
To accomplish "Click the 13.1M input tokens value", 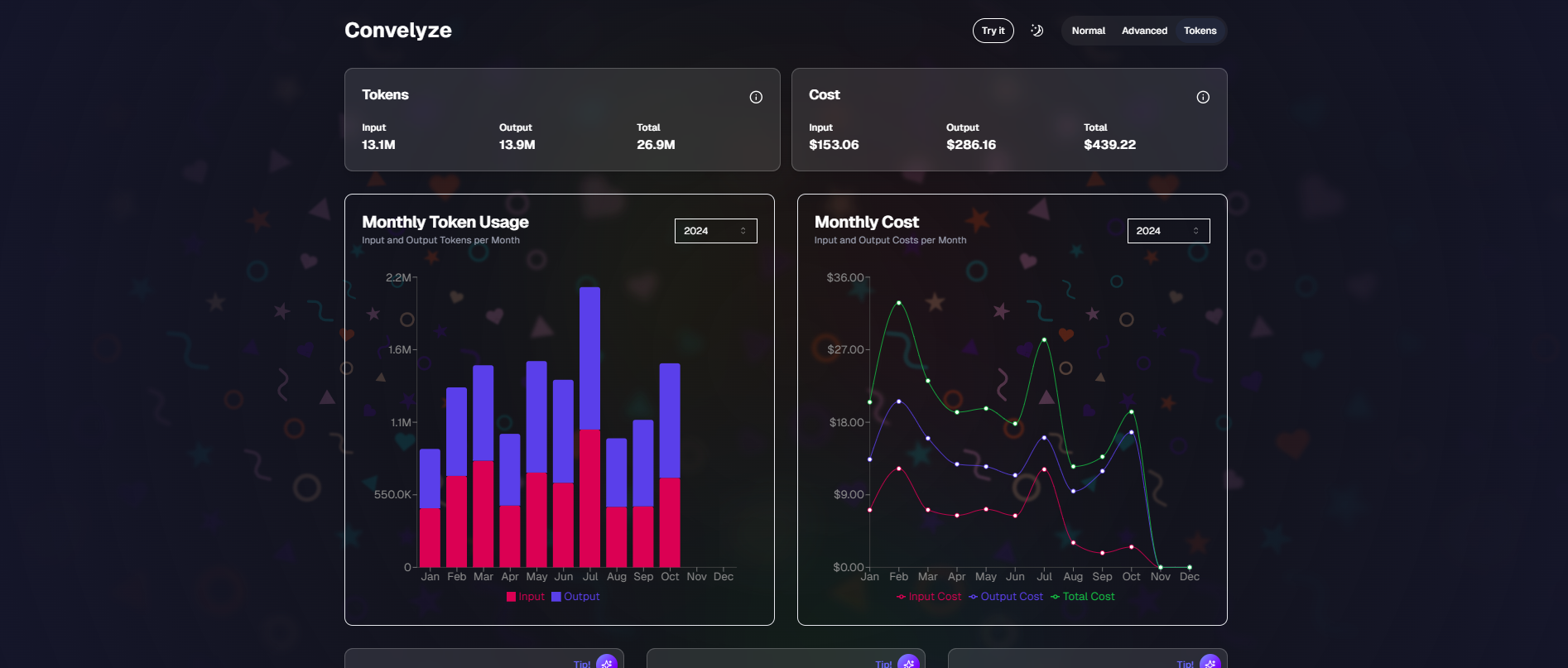I will tap(378, 145).
